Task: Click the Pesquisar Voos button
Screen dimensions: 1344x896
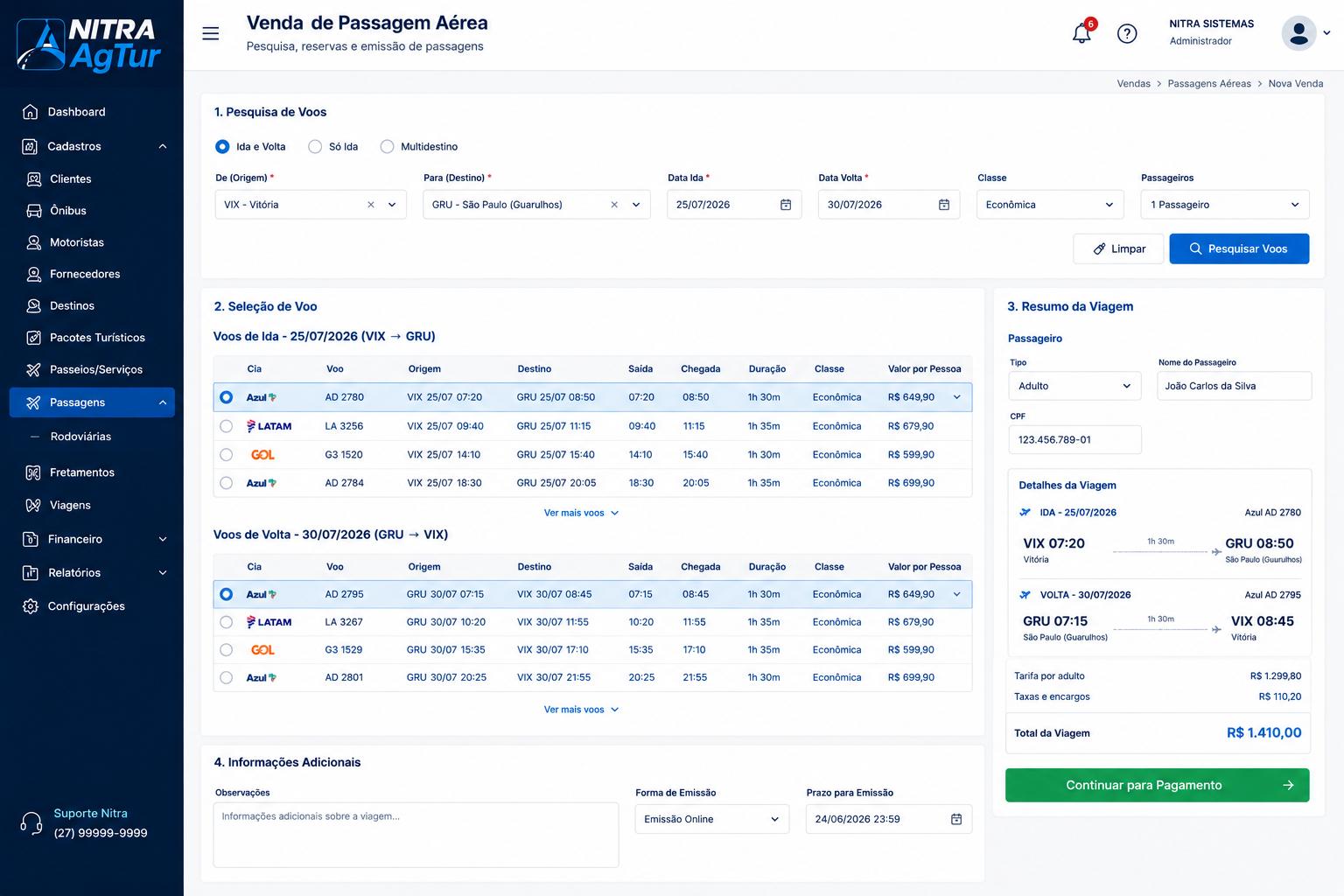Action: point(1239,248)
